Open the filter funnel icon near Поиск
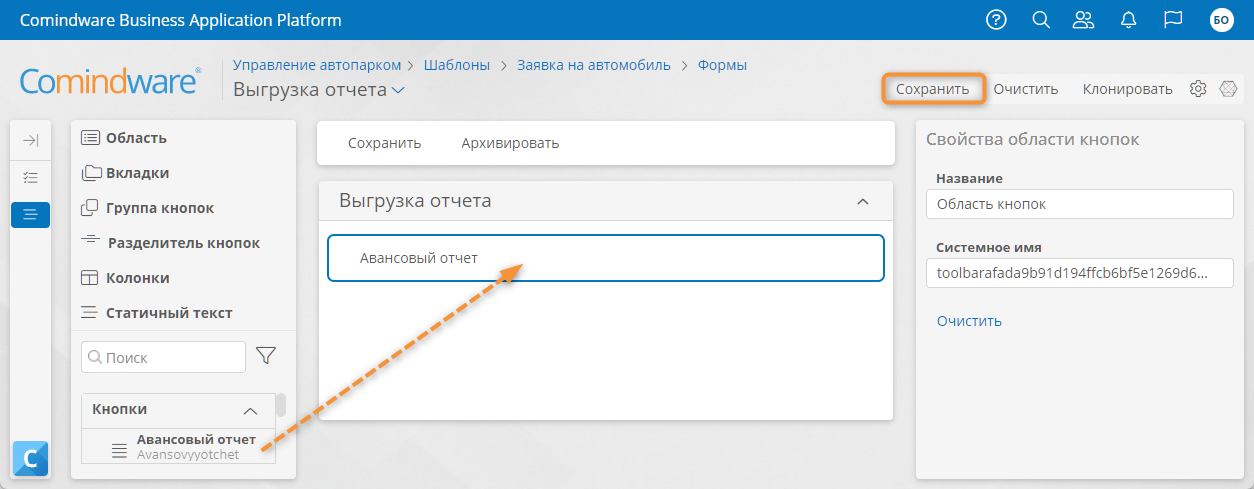The height and width of the screenshot is (489, 1254). pos(266,356)
